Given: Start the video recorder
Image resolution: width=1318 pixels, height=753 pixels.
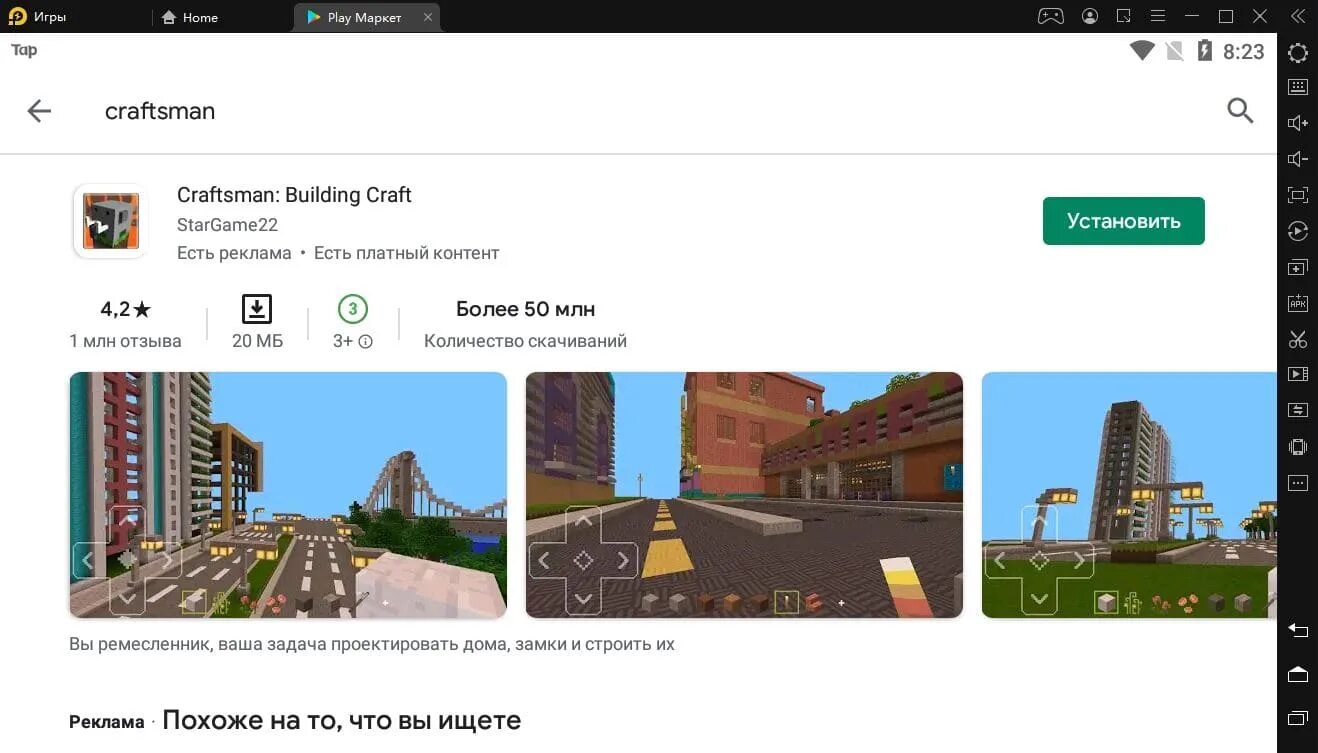Looking at the screenshot, I should click(1297, 374).
